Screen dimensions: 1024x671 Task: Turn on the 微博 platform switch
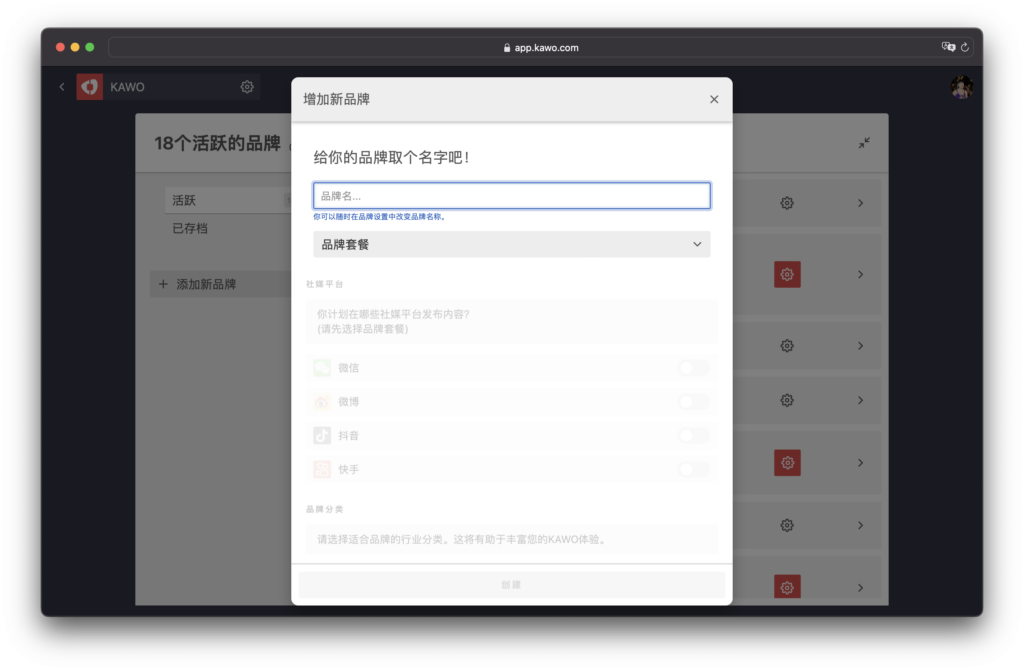[x=692, y=402]
